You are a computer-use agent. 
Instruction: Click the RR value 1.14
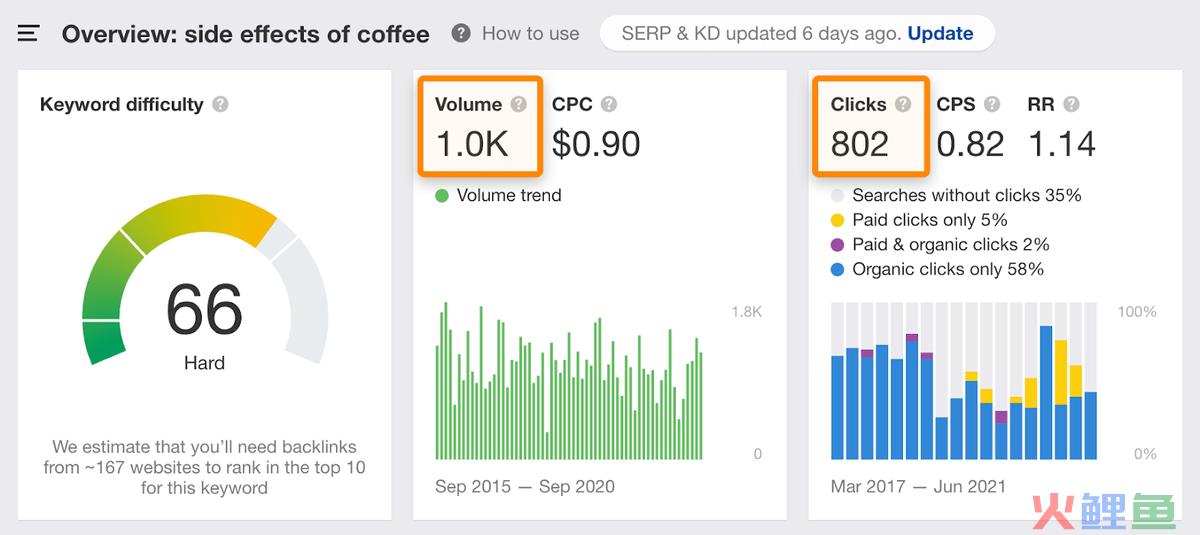[1062, 144]
